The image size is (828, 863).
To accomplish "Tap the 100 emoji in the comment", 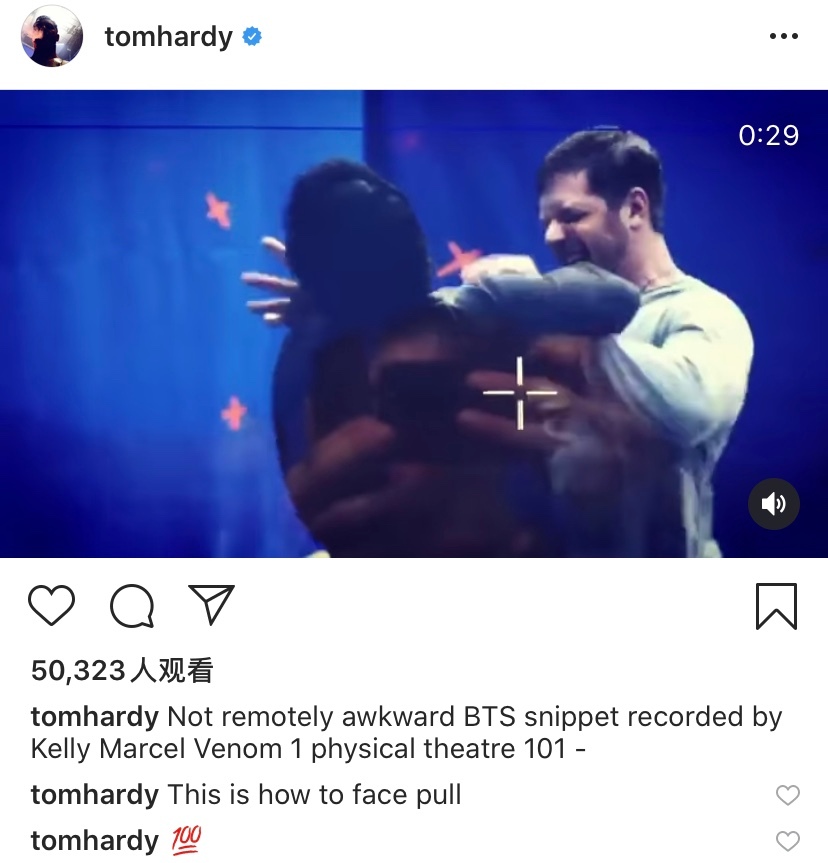I will [x=186, y=840].
